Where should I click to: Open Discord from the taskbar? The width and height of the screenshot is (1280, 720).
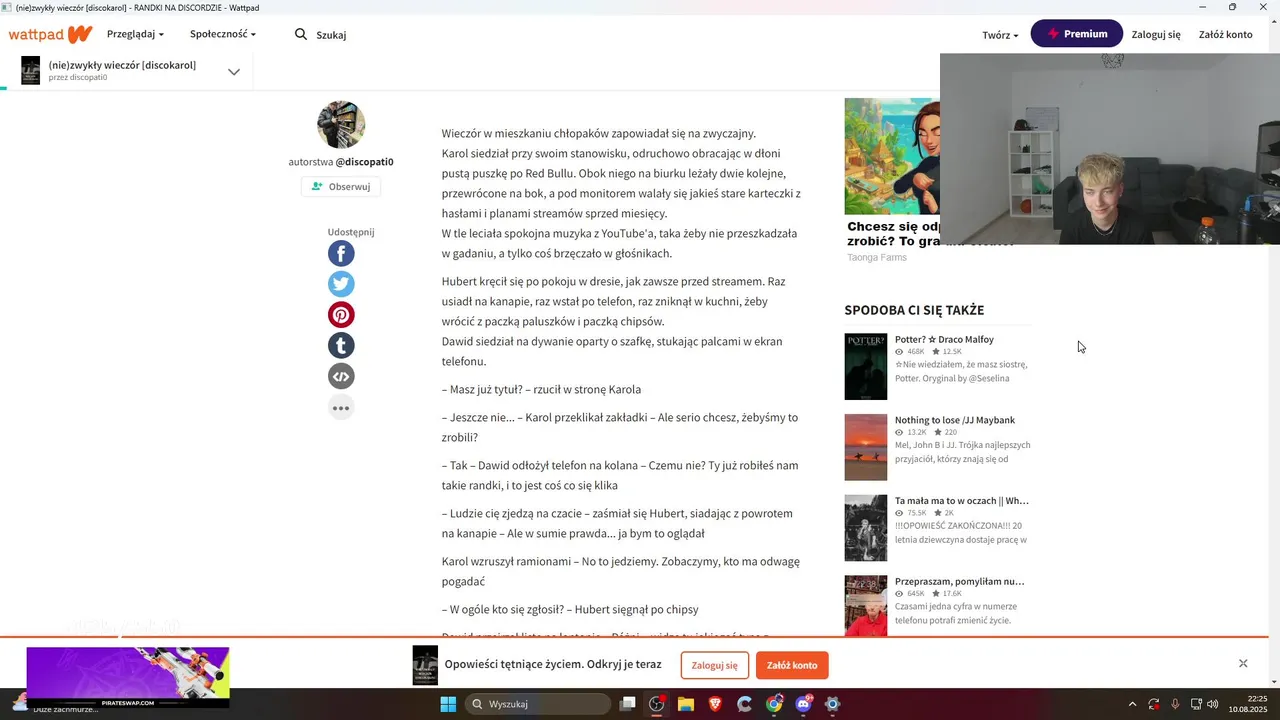(x=804, y=704)
